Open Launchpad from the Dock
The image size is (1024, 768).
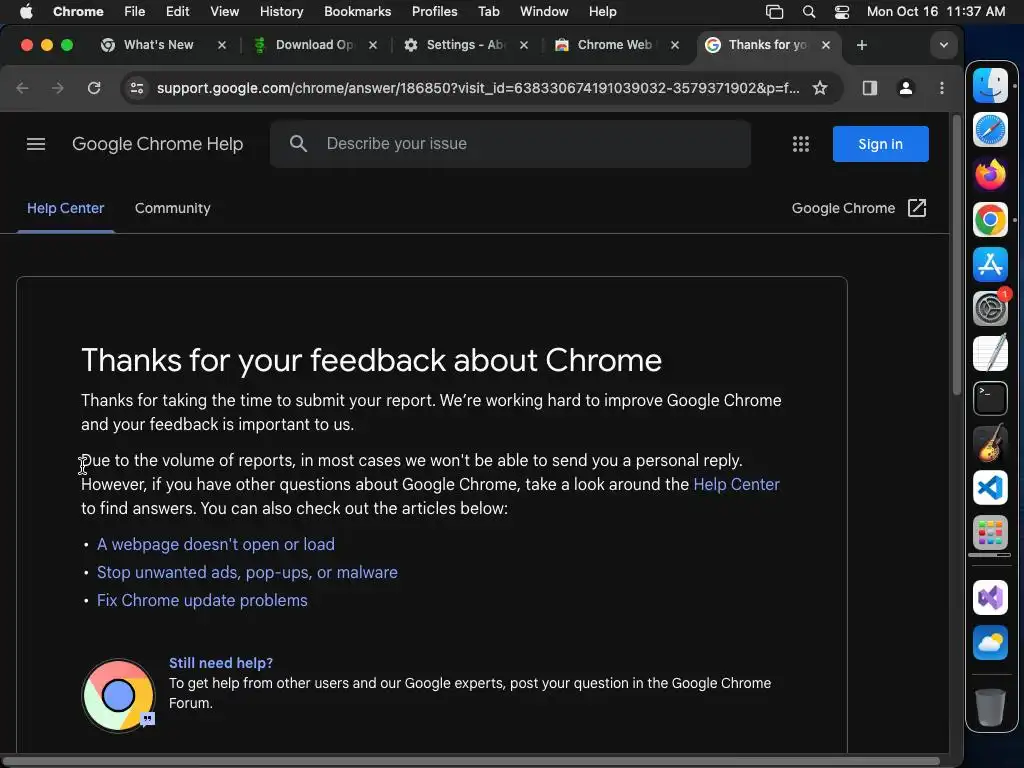coord(990,532)
